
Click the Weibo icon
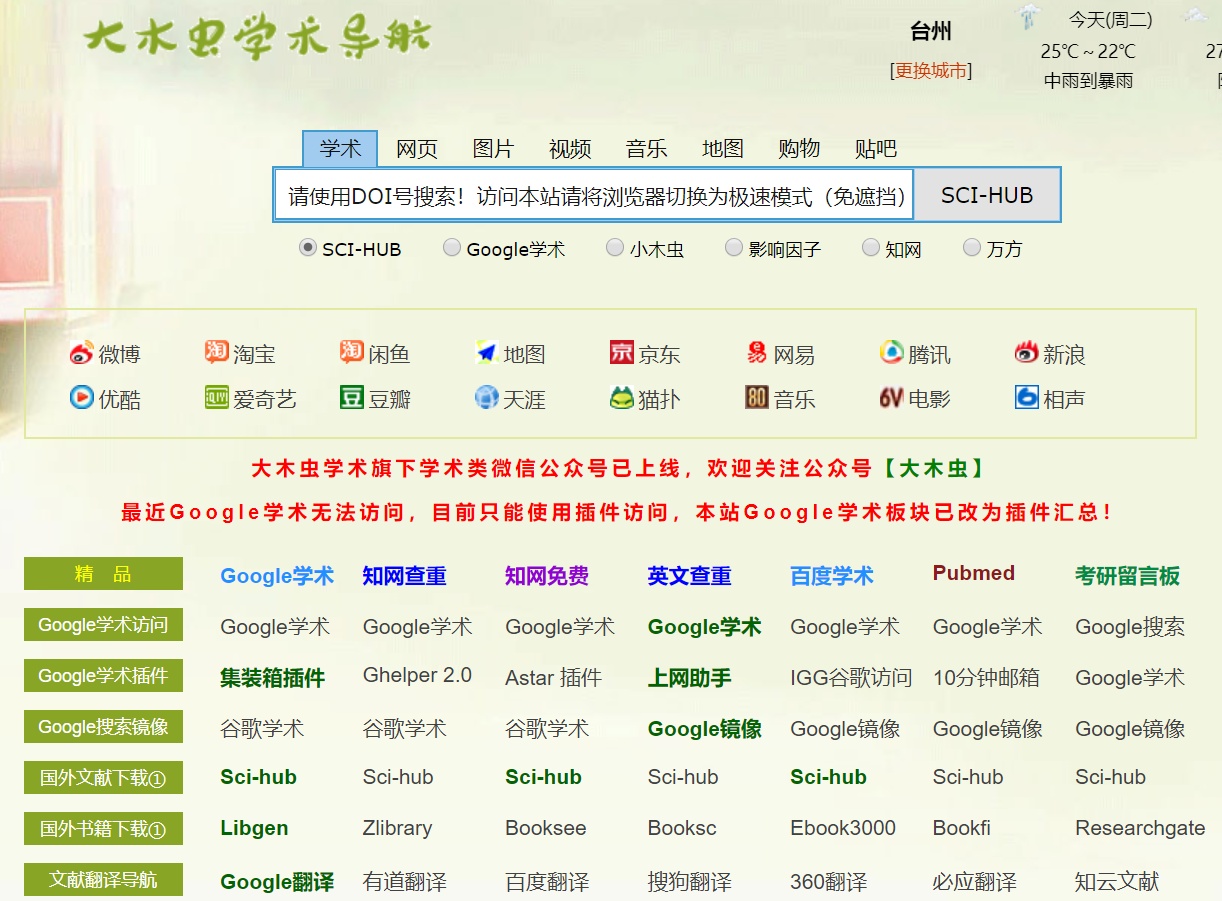[x=81, y=353]
